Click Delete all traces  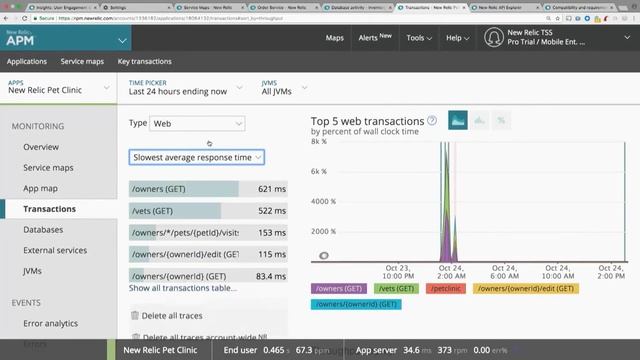(x=172, y=316)
